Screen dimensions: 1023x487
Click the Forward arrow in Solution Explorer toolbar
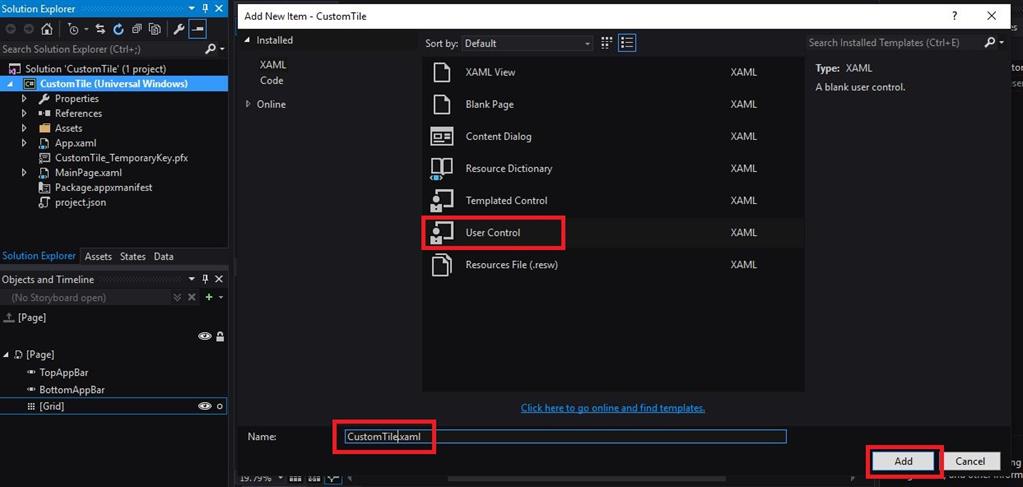(28, 29)
